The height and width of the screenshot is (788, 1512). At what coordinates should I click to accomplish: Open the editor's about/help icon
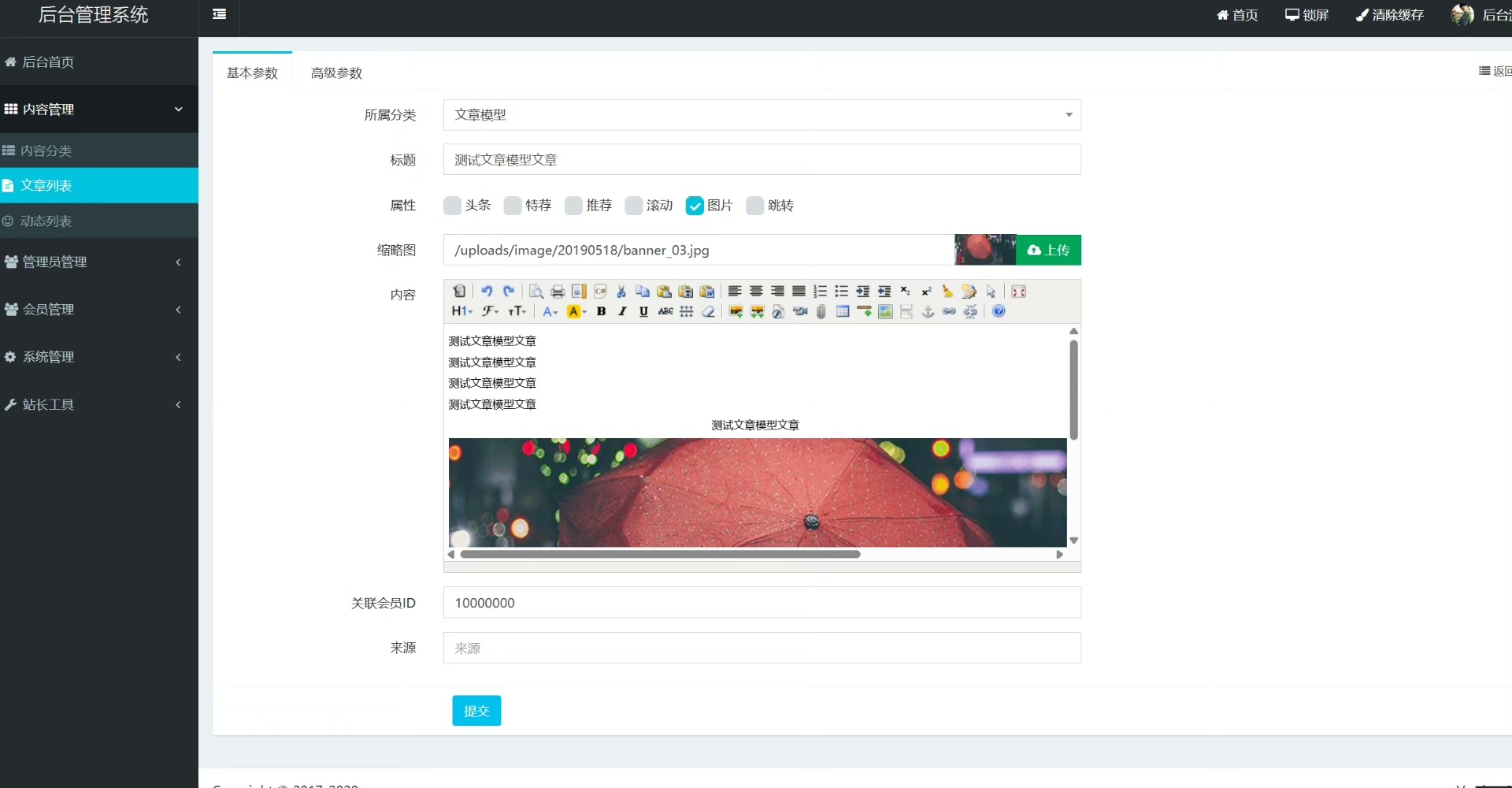[x=999, y=311]
